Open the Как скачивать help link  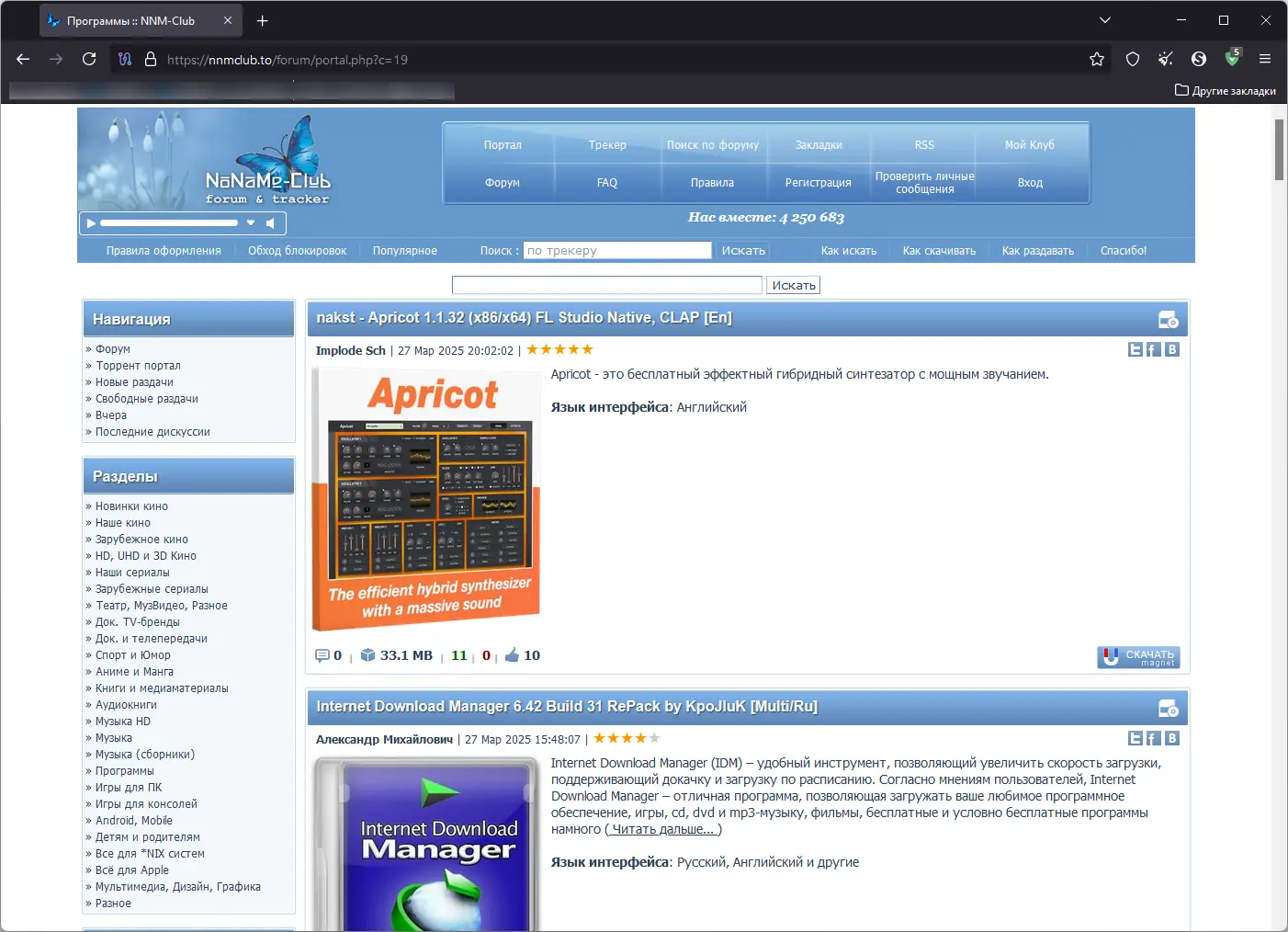pos(939,251)
